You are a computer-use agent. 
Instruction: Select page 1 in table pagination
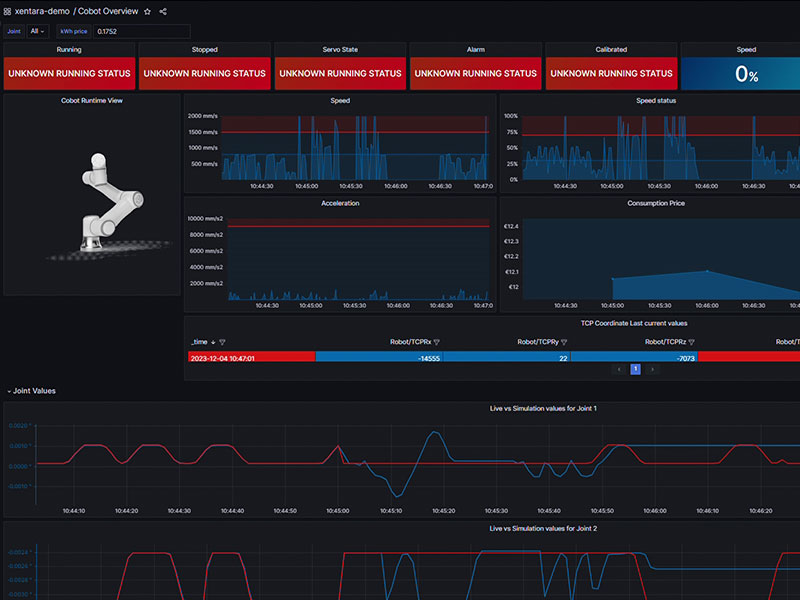tap(635, 369)
